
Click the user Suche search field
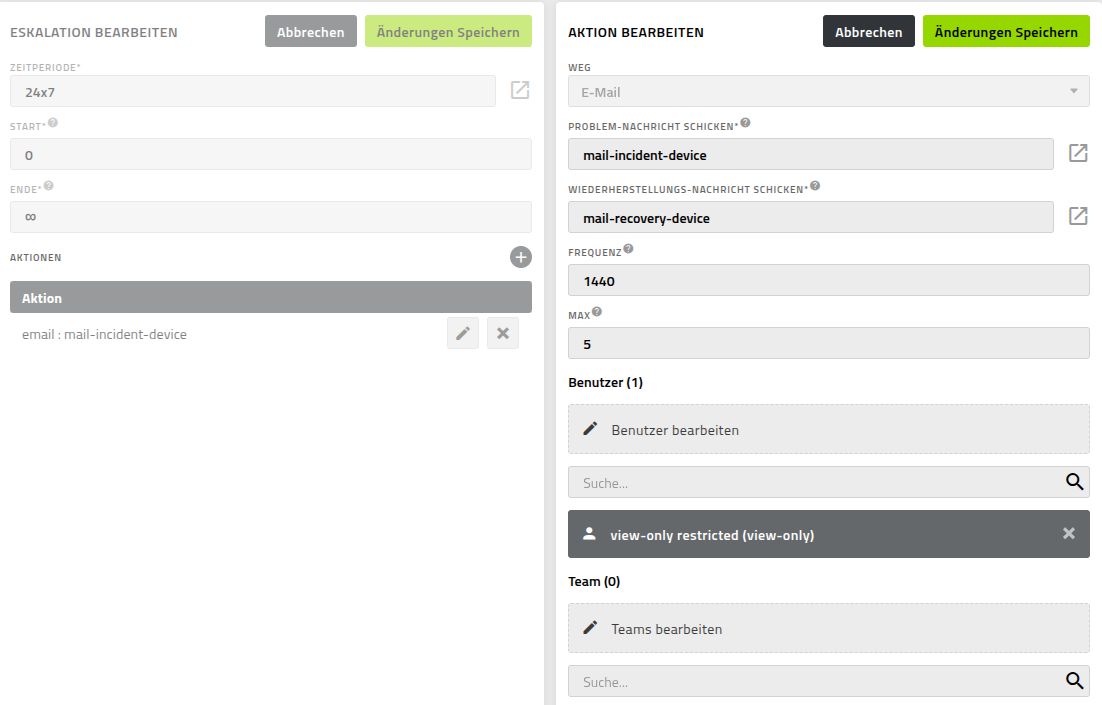(810, 482)
